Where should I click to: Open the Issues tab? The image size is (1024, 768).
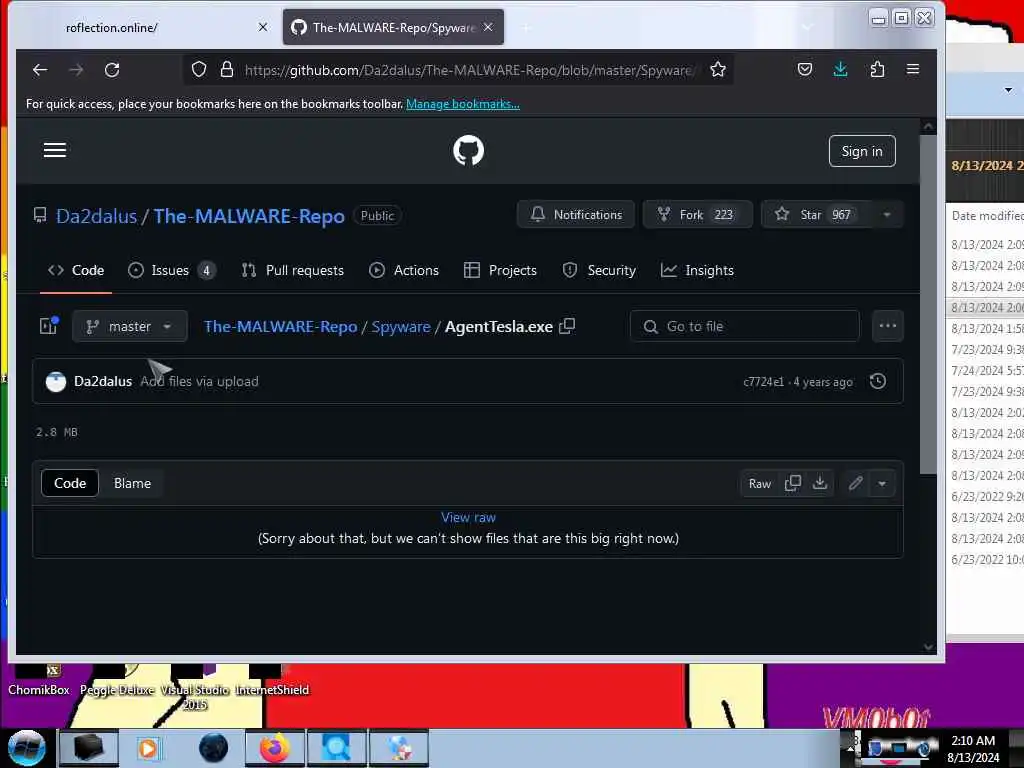coord(172,270)
